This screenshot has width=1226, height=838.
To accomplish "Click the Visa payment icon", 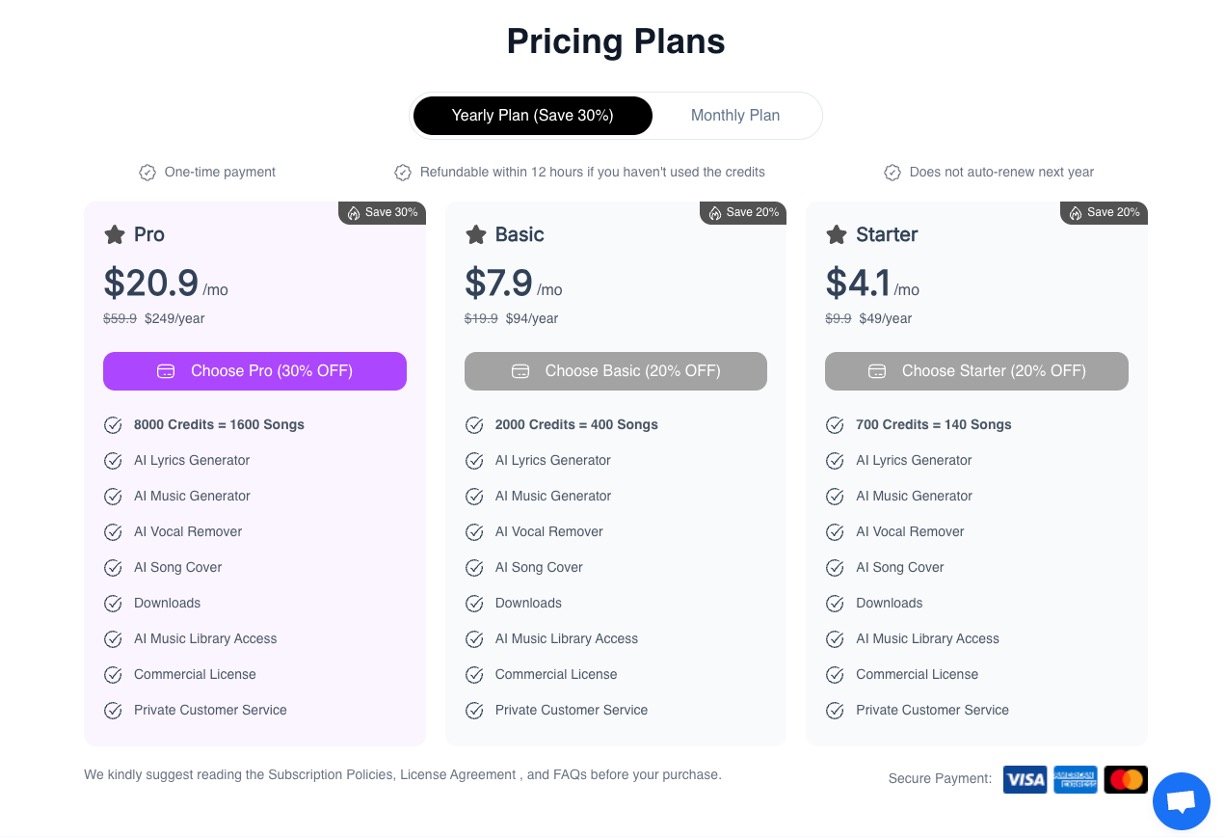I will [1025, 780].
